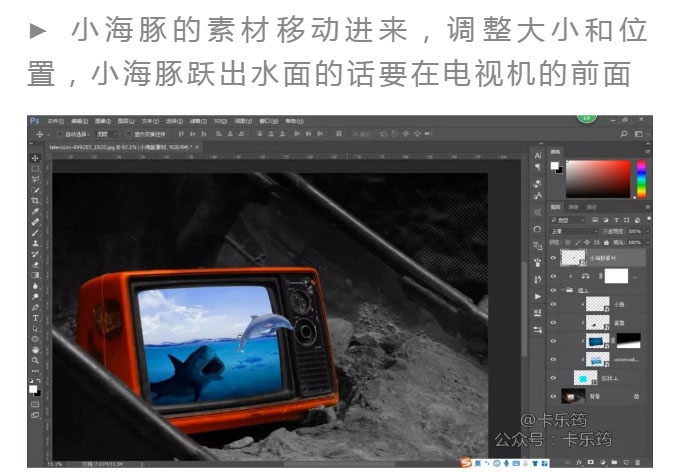Select the Brush tool
680x473 pixels.
[36, 233]
